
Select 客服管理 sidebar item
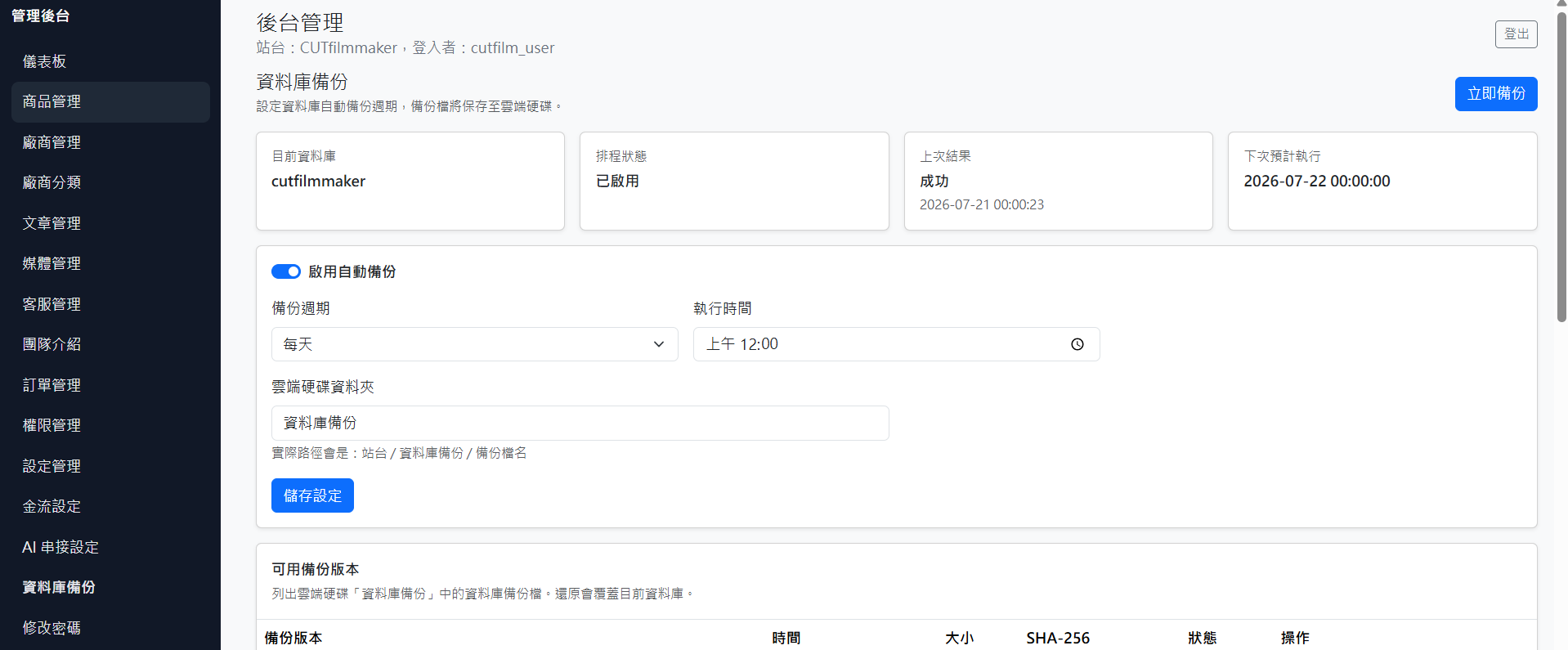[110, 304]
